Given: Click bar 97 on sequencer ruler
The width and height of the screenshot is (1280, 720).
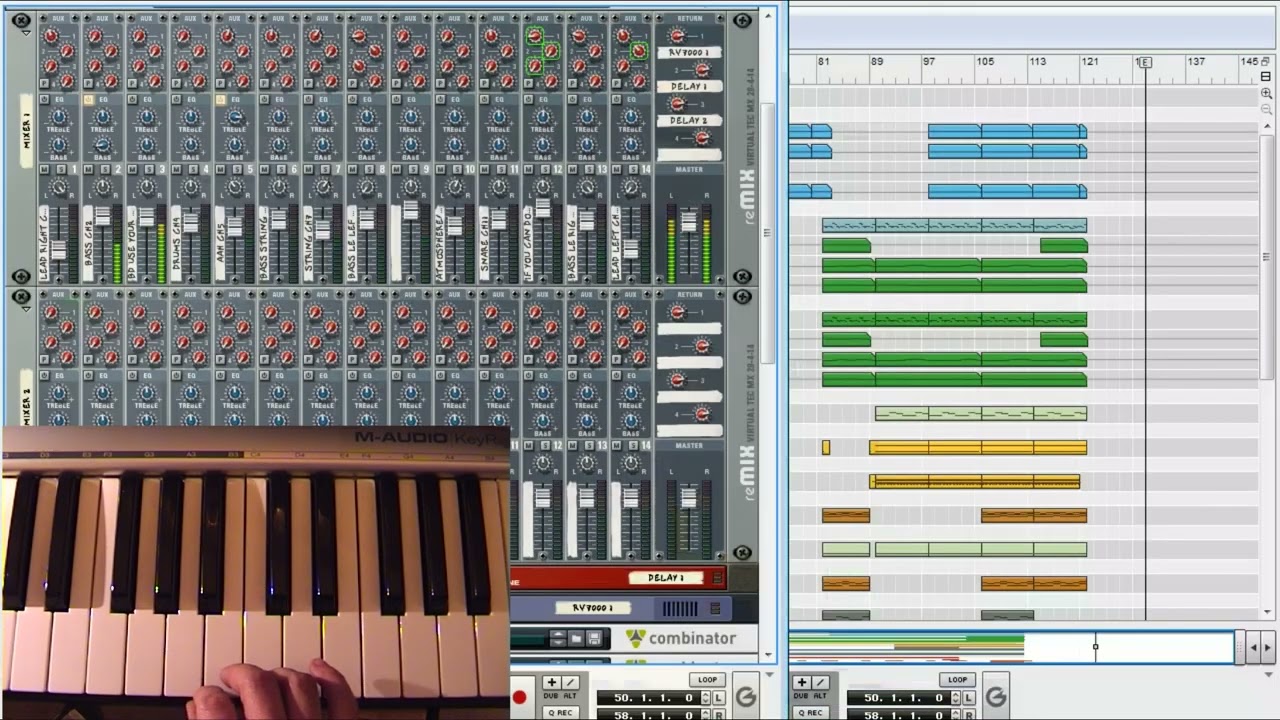Looking at the screenshot, I should (929, 62).
